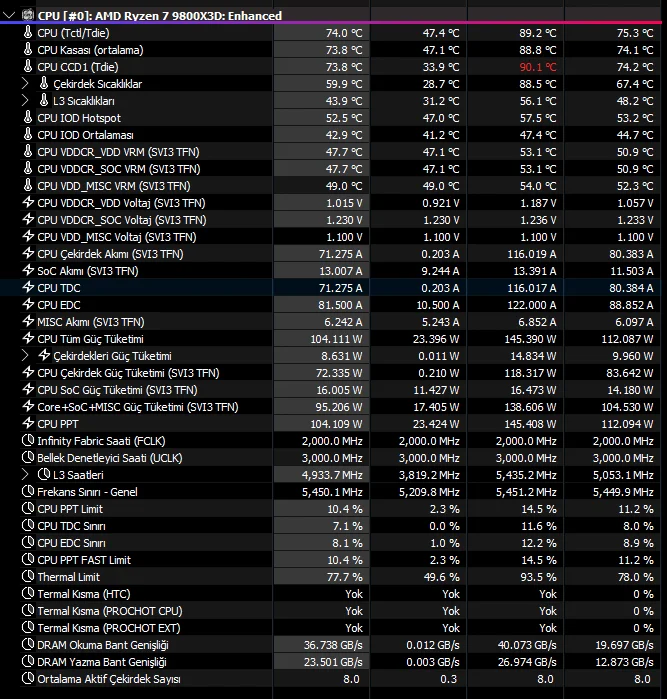Click thermometer icon beside CPU Kasası (ortalama)
This screenshot has width=667, height=699.
coord(28,49)
